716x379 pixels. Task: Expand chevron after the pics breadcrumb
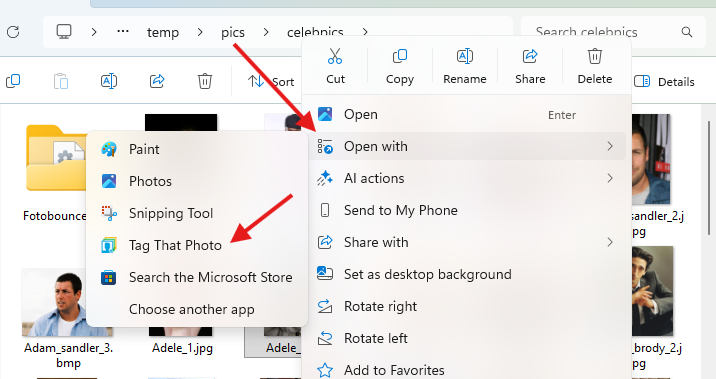[x=266, y=32]
